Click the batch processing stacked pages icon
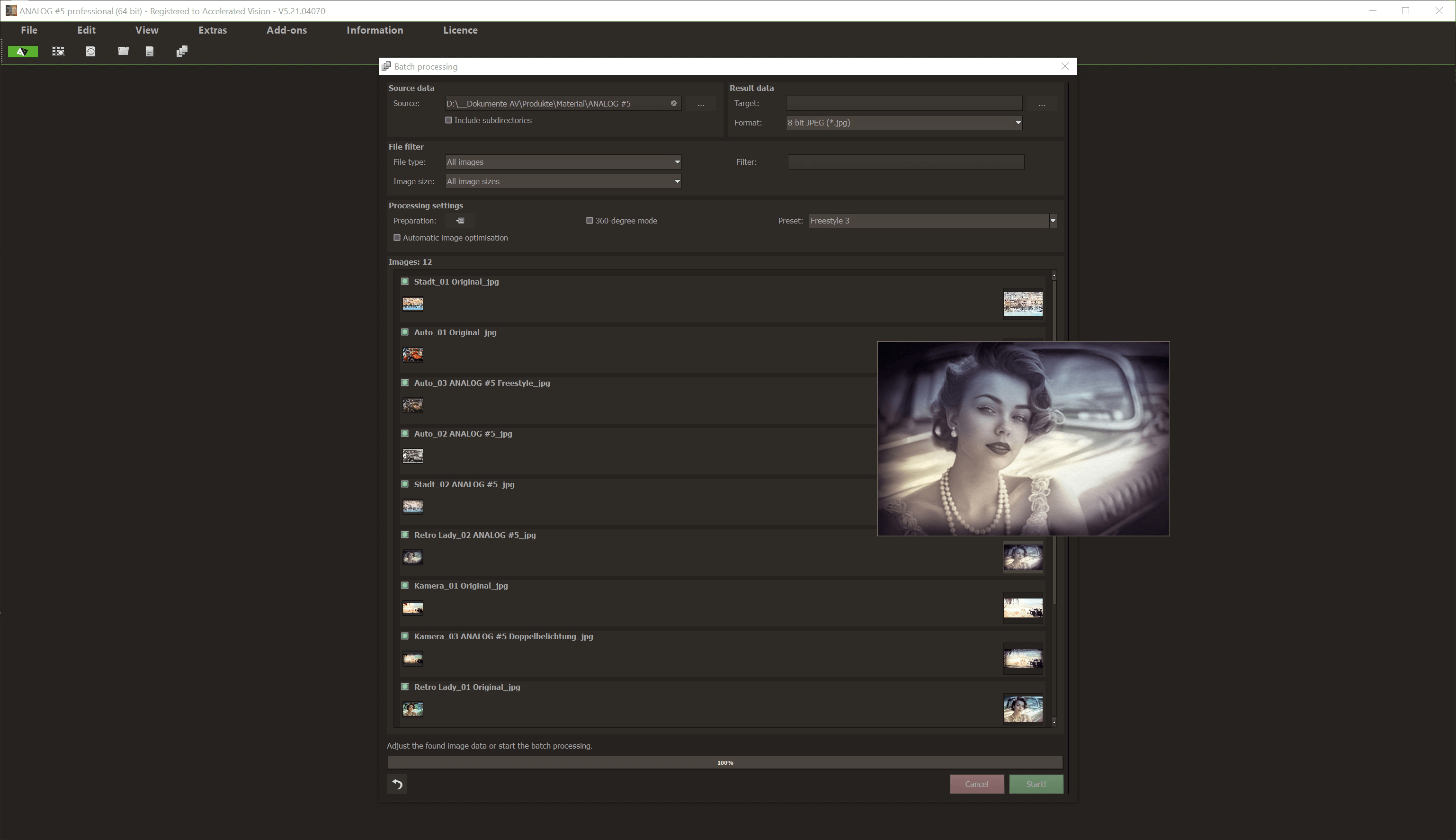The width and height of the screenshot is (1456, 840). (x=182, y=51)
